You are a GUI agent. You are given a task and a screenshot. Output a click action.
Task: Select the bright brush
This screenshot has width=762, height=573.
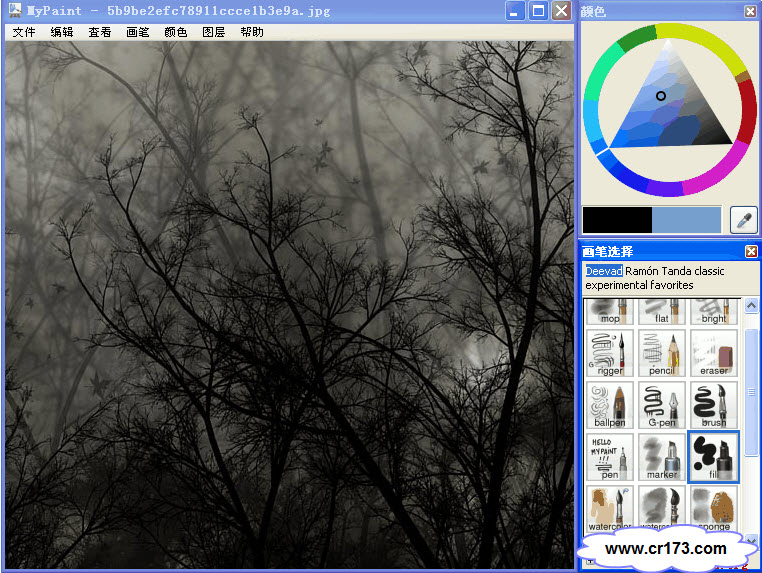(713, 312)
